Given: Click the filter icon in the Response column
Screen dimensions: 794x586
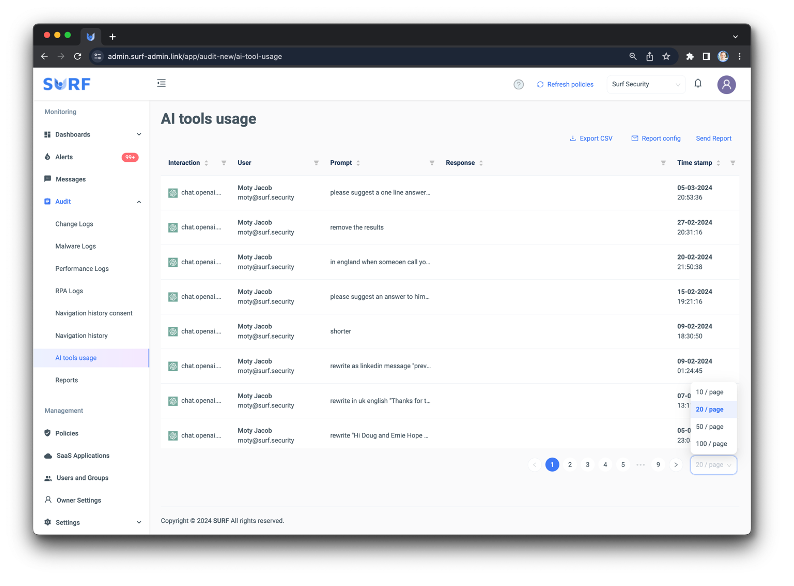Looking at the screenshot, I should 663,163.
